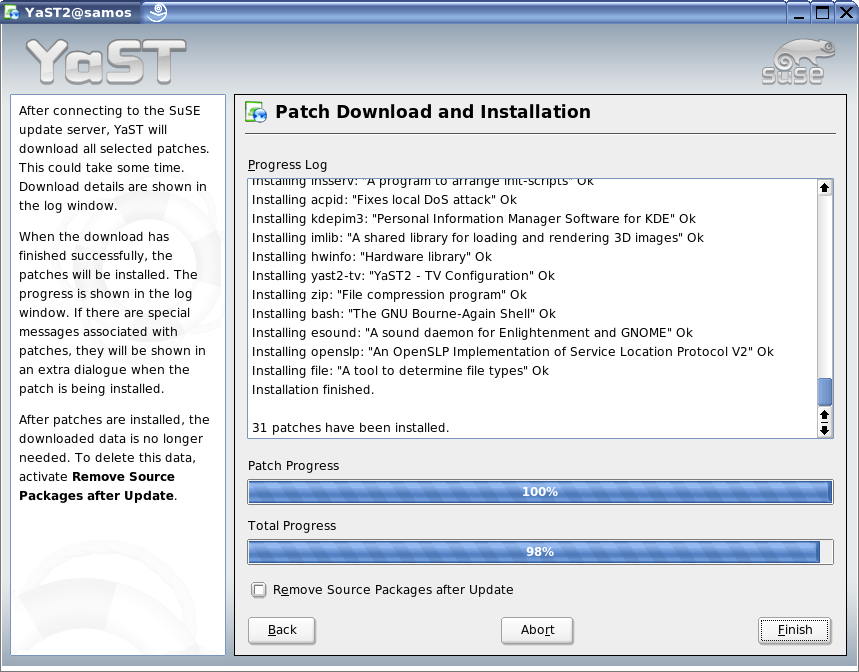Click the YaST2@samos window title
This screenshot has height=672, width=859.
point(78,13)
